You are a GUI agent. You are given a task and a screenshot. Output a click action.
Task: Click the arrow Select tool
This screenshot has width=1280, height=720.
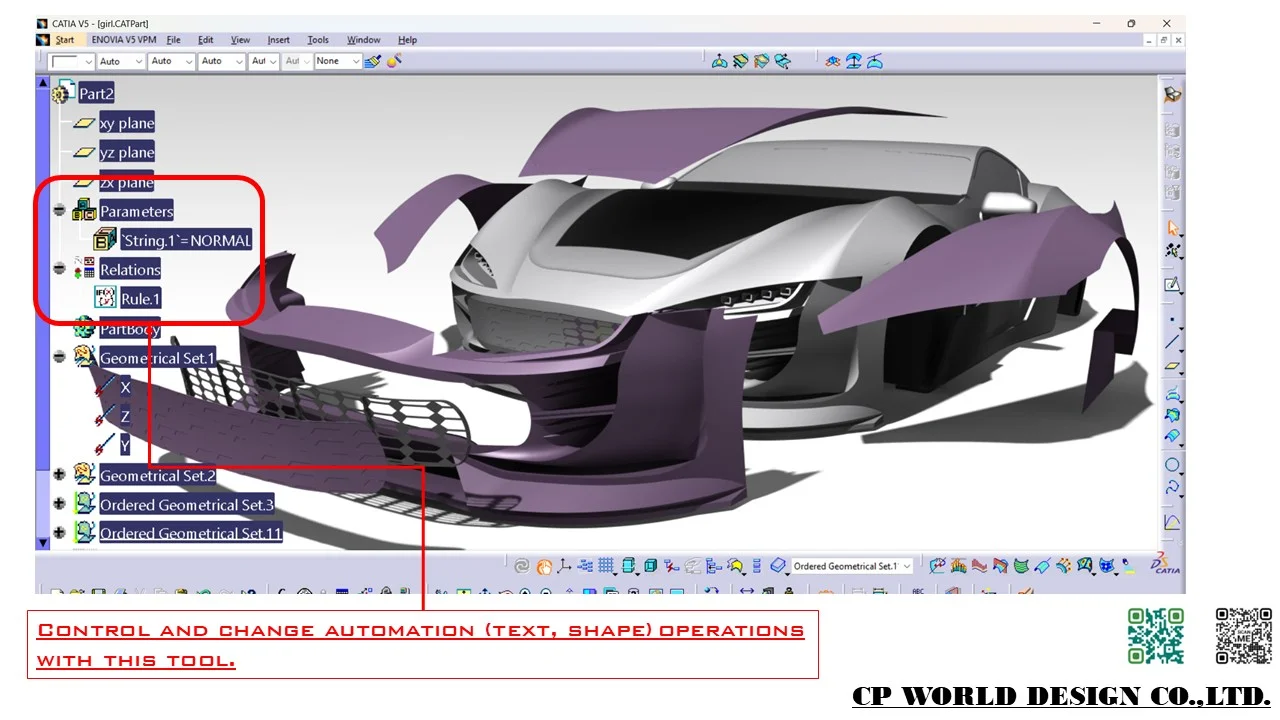click(x=1172, y=229)
